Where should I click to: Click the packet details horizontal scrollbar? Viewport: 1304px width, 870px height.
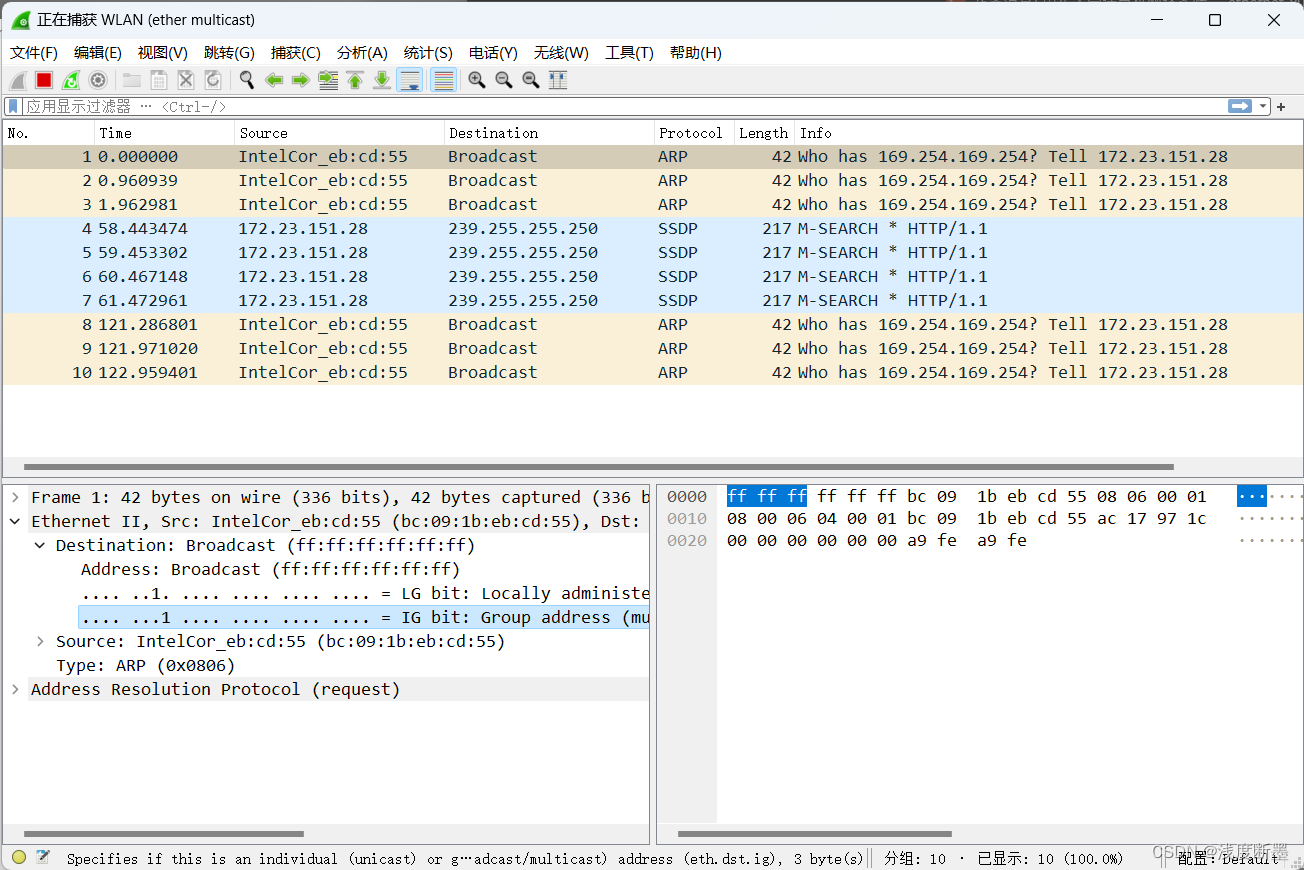tap(164, 833)
